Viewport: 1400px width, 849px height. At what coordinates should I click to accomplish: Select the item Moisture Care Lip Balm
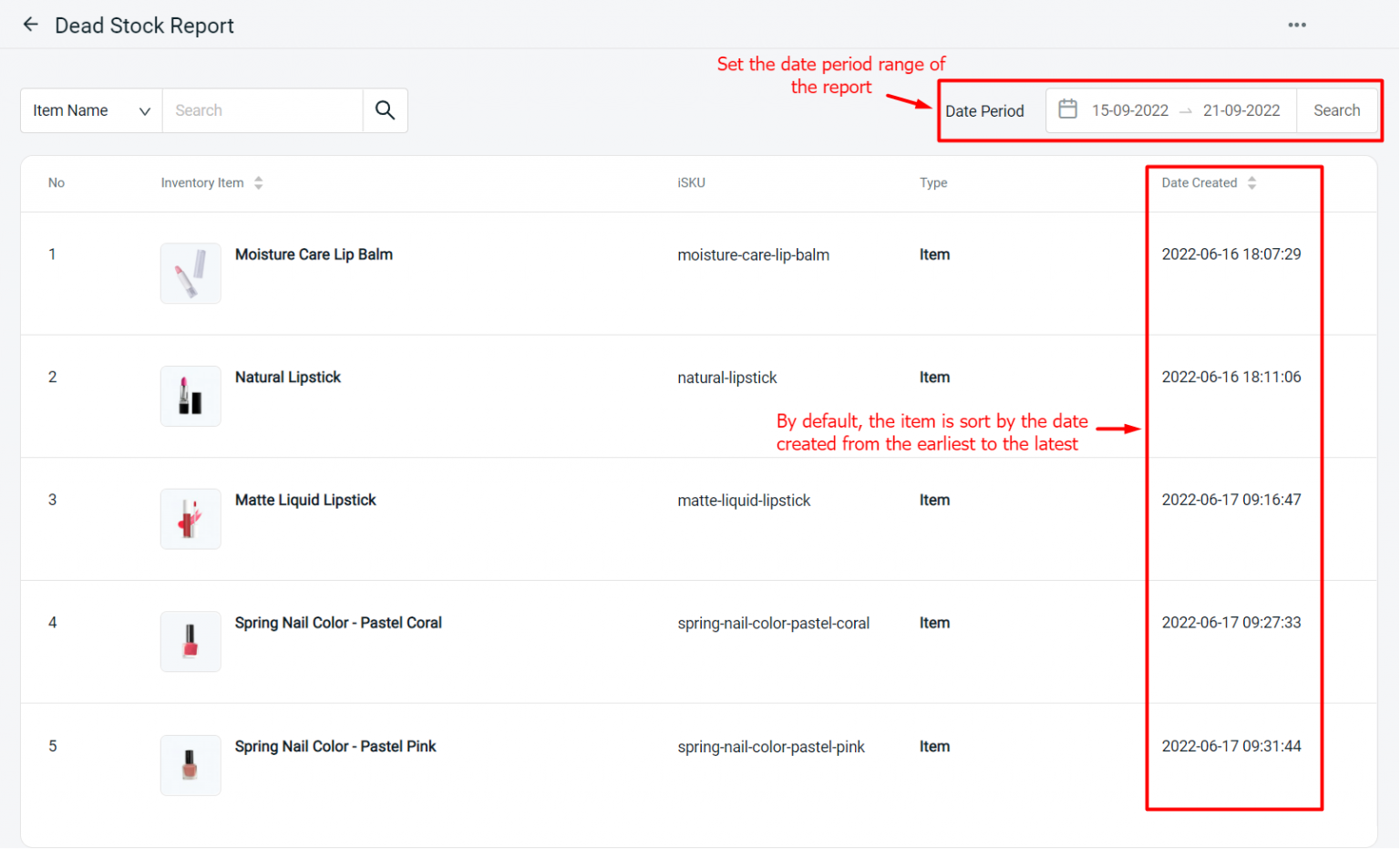point(314,254)
